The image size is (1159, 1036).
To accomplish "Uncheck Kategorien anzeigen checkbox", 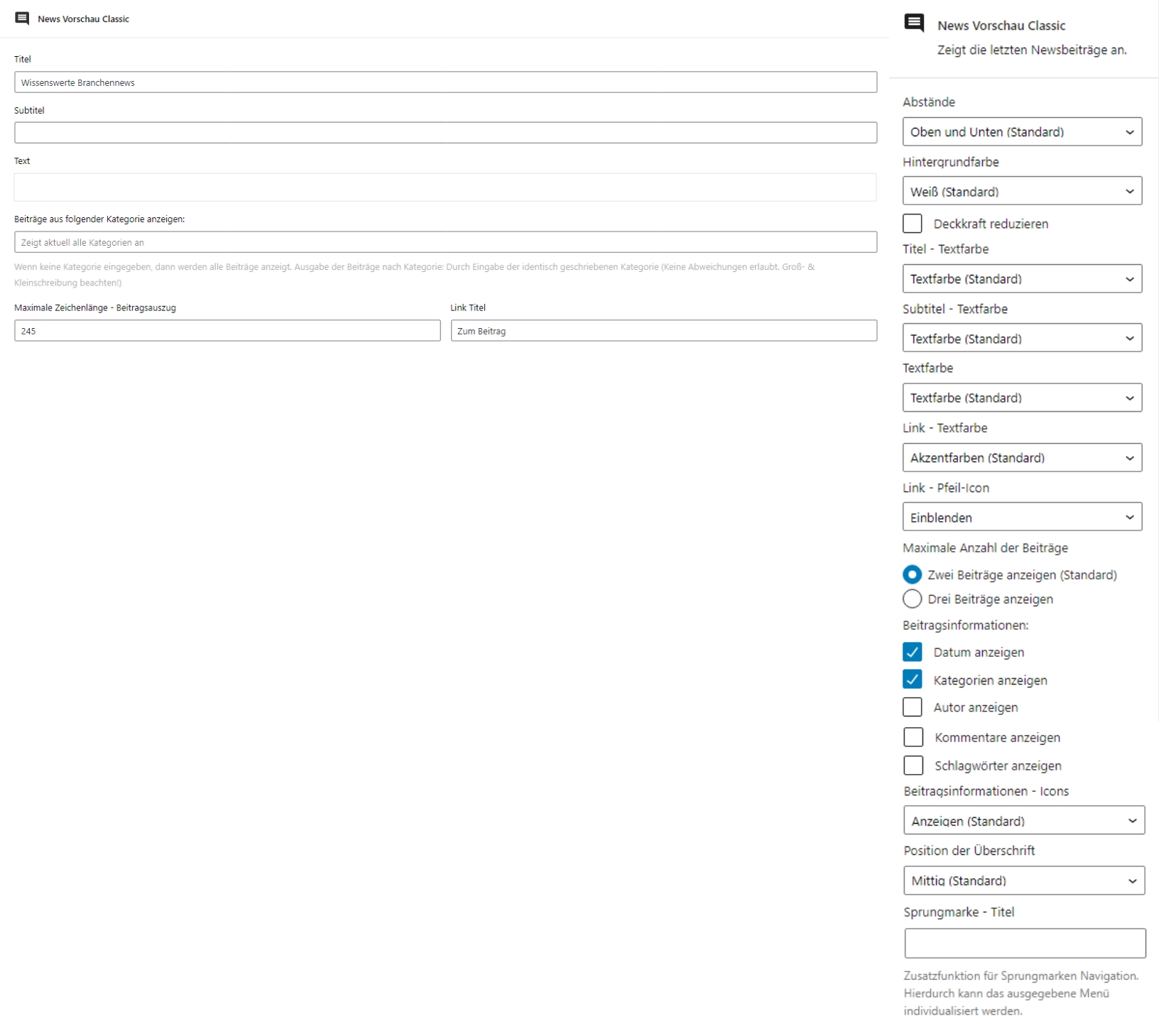I will (x=913, y=680).
